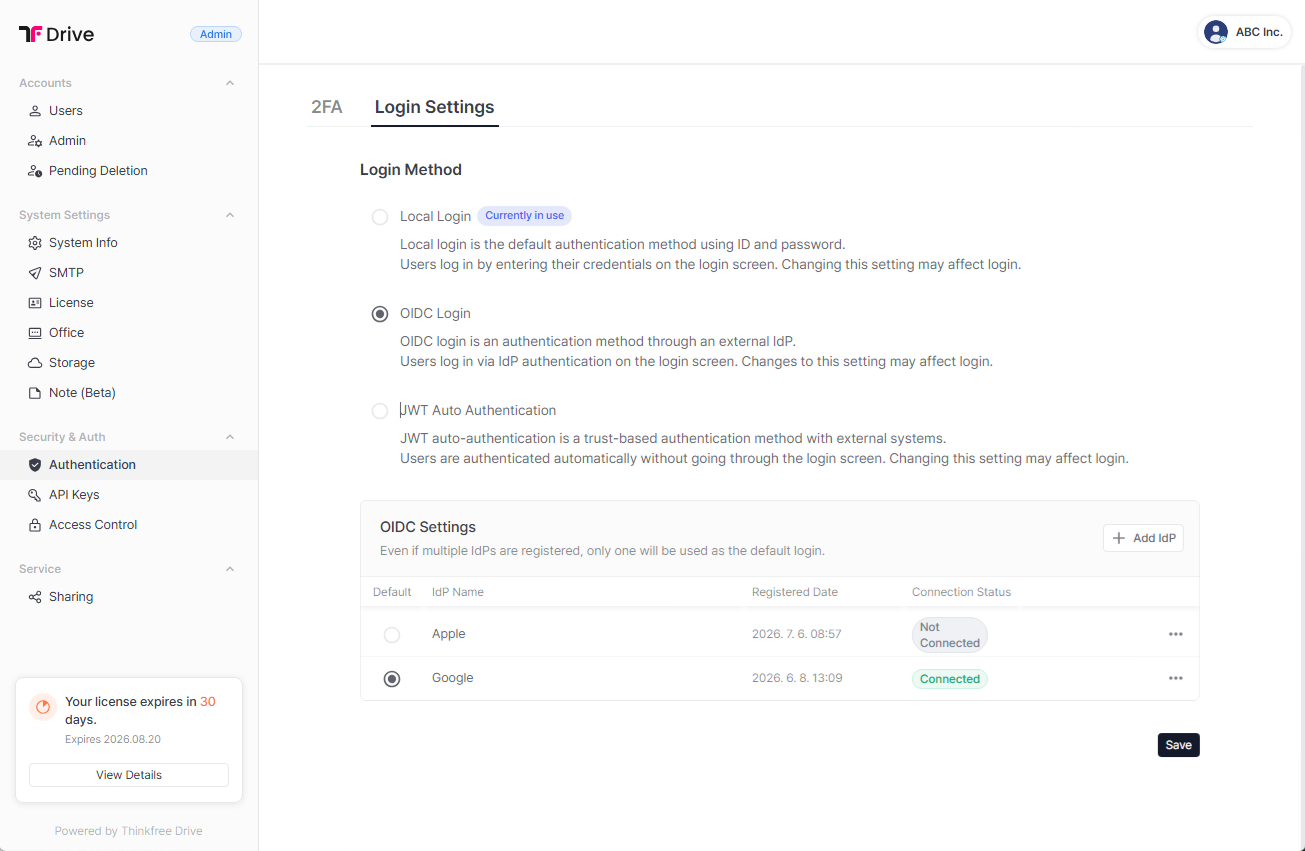Select the Local Login radio button
1305x851 pixels.
pos(380,217)
